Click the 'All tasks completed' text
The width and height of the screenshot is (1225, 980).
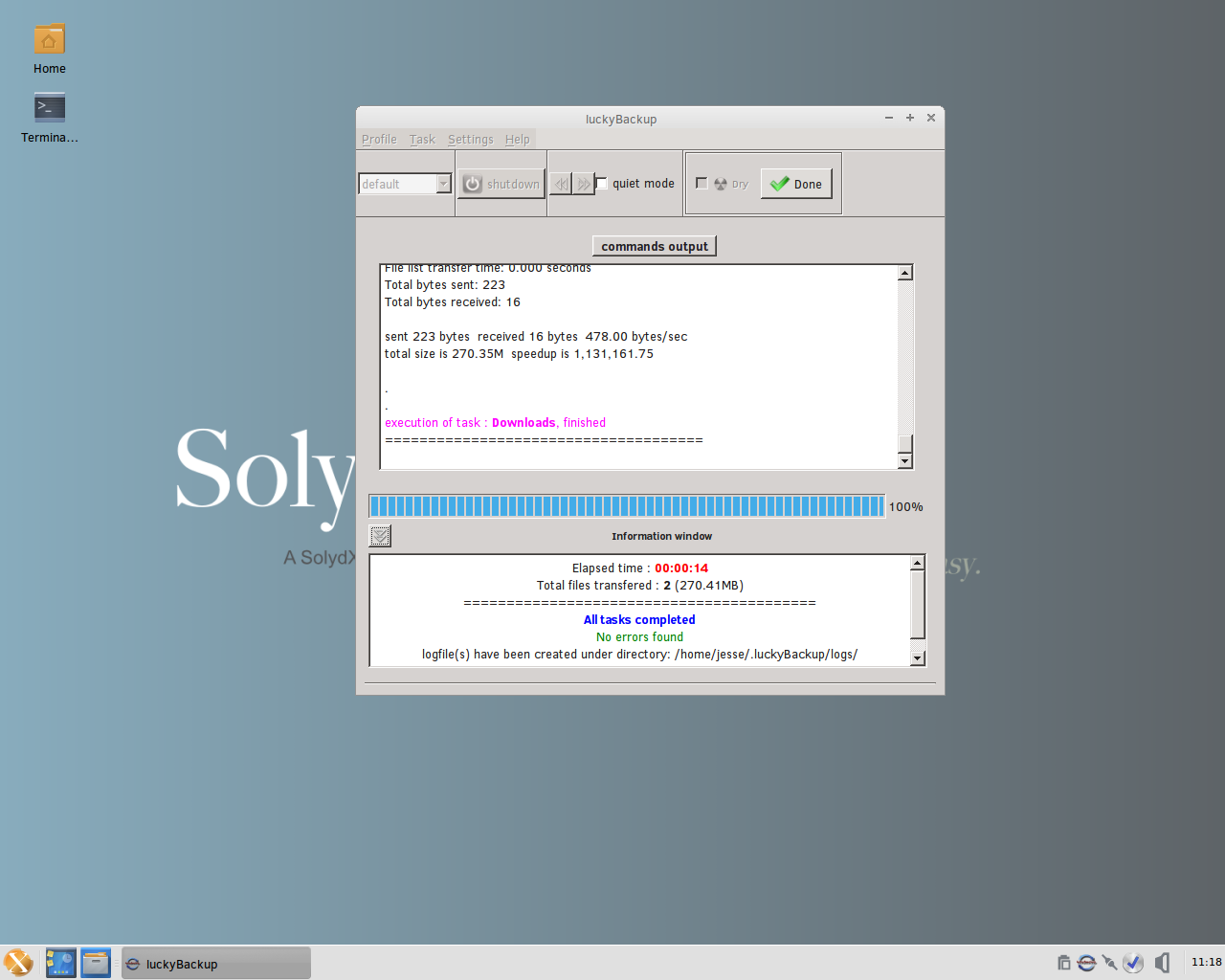coord(639,620)
